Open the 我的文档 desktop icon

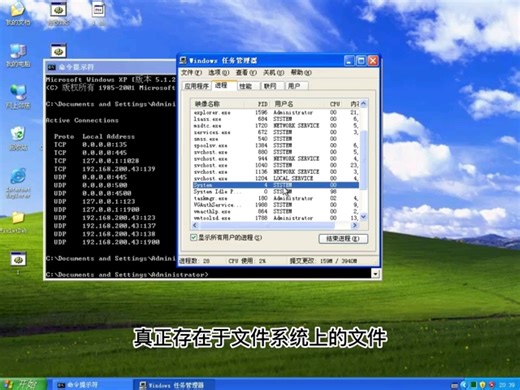[x=17, y=13]
